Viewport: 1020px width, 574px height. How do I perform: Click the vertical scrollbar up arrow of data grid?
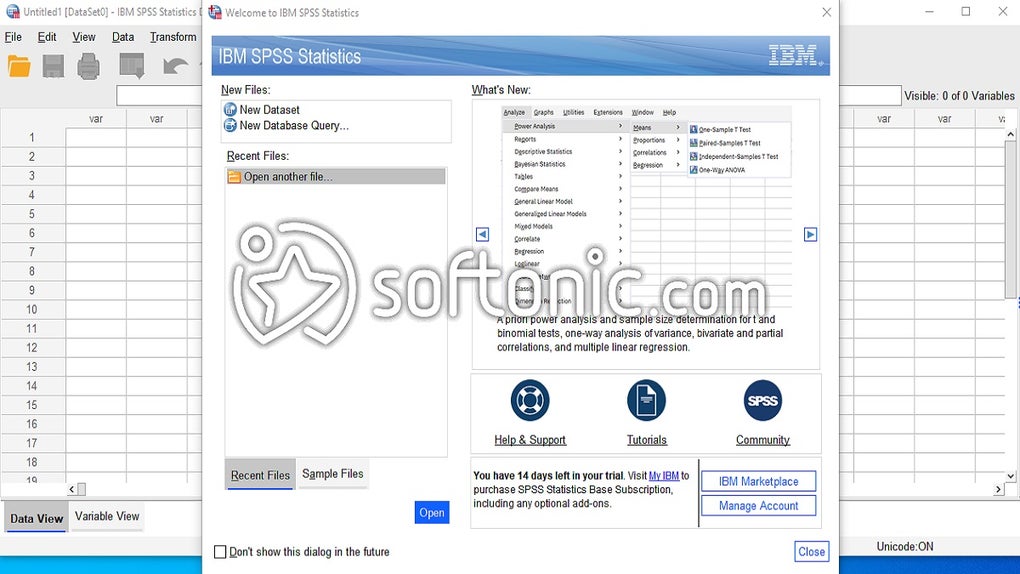pos(1010,133)
